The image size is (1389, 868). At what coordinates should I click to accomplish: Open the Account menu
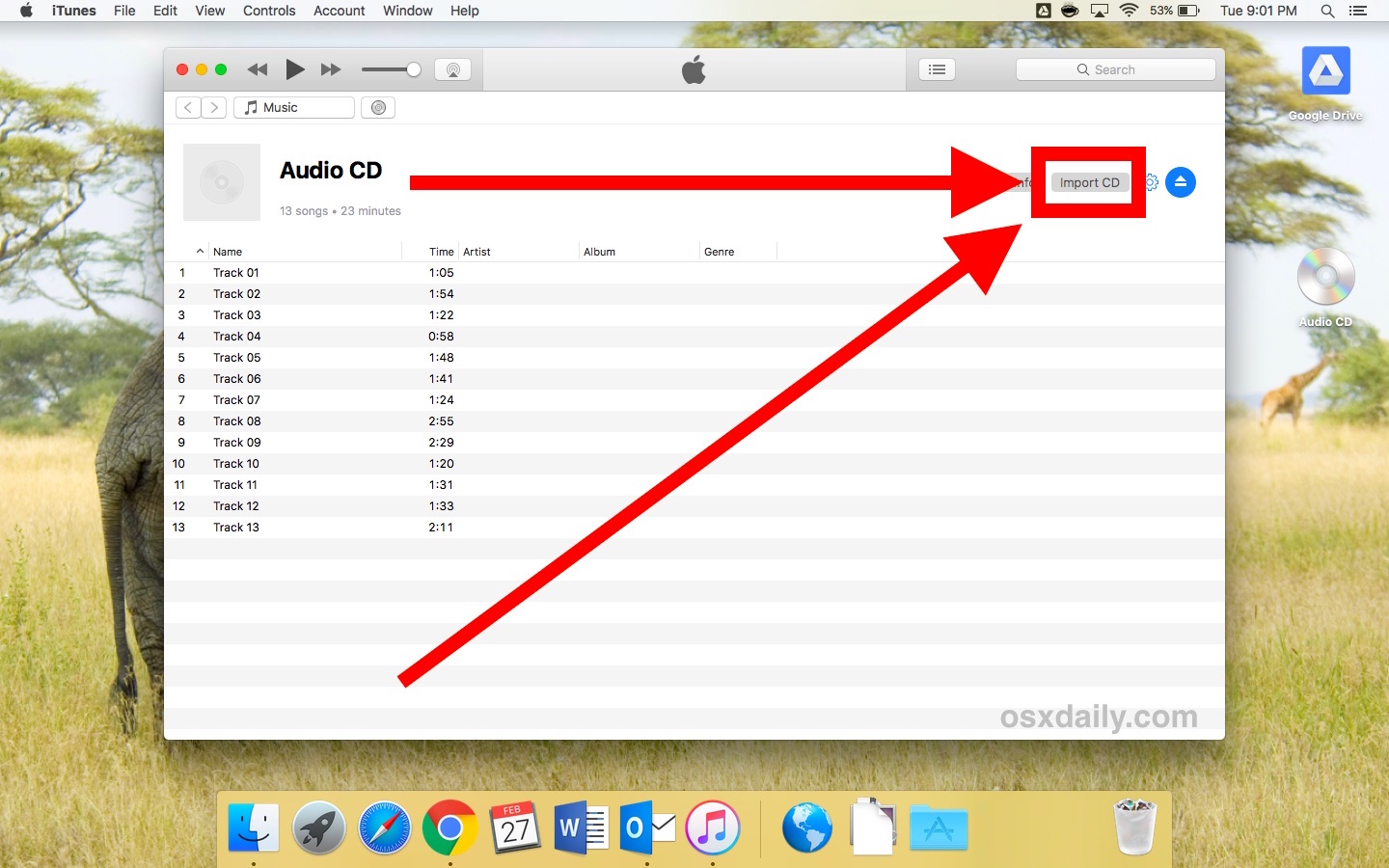point(339,11)
